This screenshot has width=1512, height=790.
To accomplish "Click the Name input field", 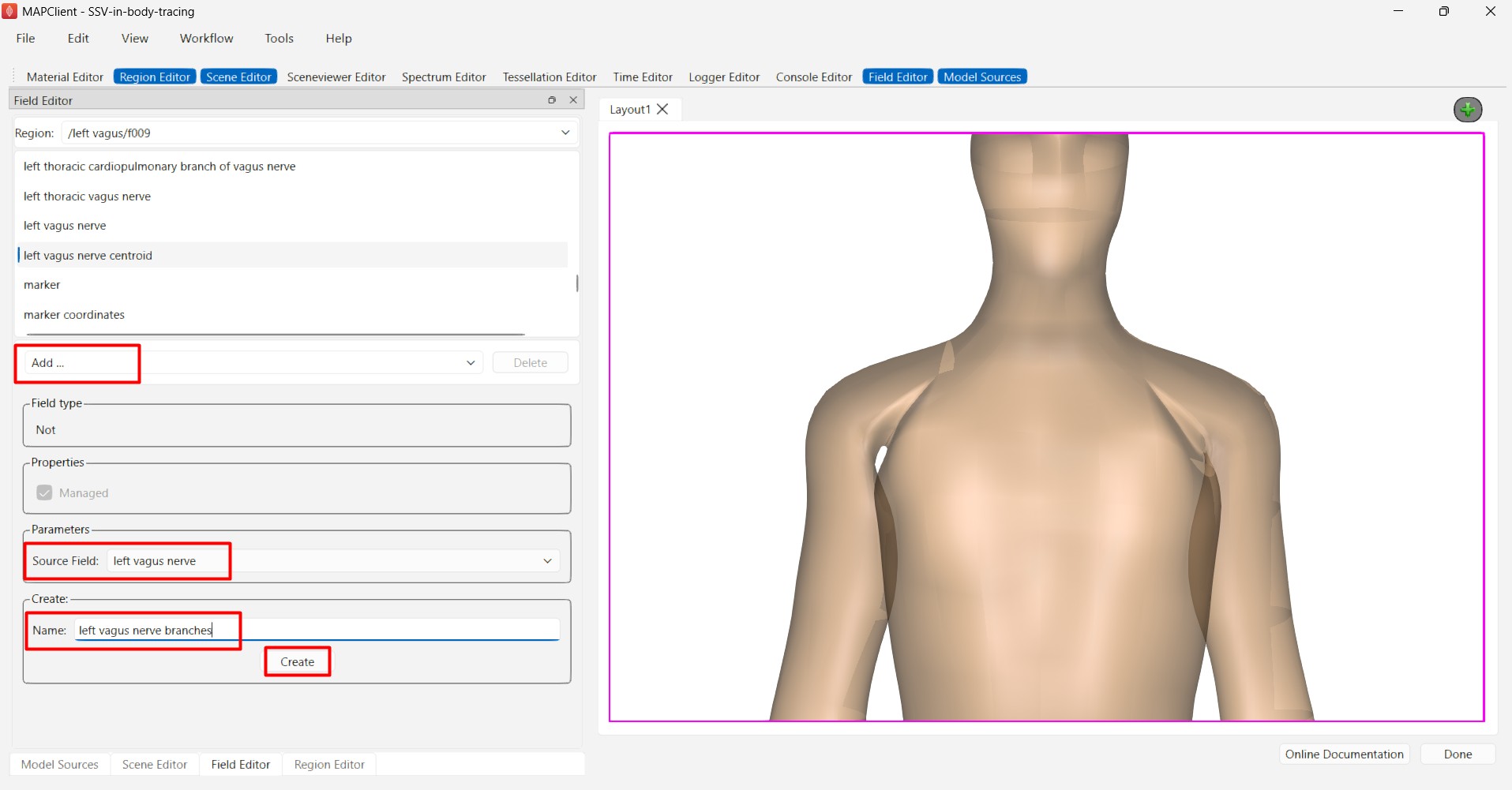I will pos(317,630).
